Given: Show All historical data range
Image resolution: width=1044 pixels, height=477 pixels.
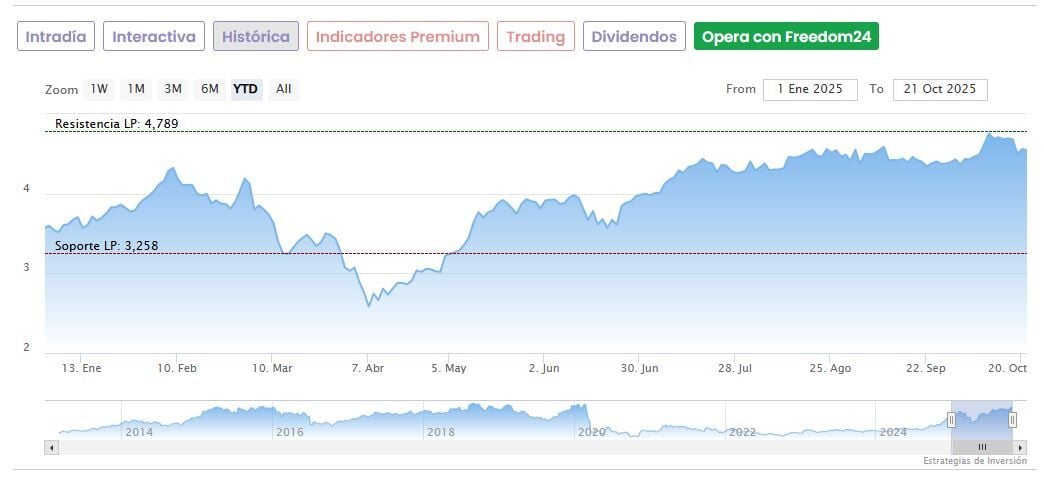Looking at the screenshot, I should coord(283,89).
